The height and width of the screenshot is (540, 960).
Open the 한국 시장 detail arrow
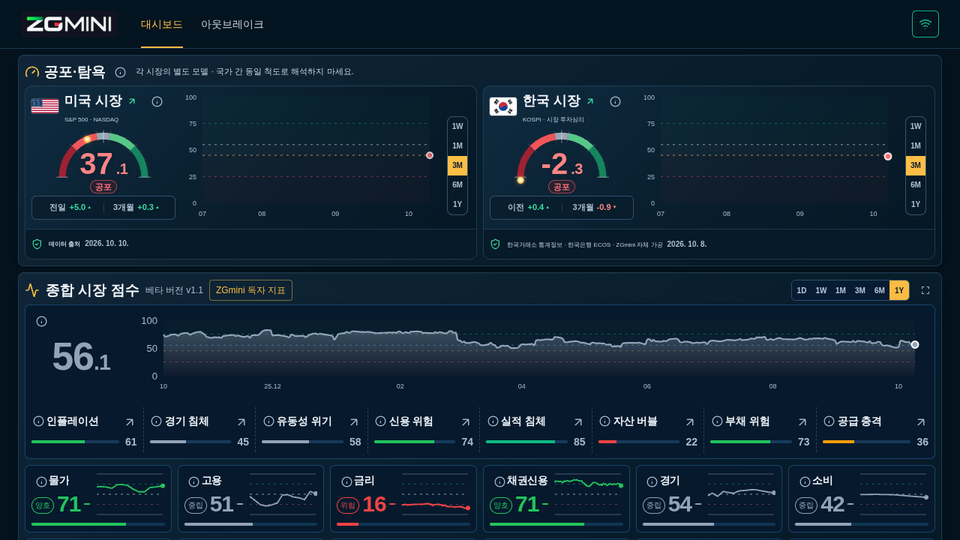(590, 101)
